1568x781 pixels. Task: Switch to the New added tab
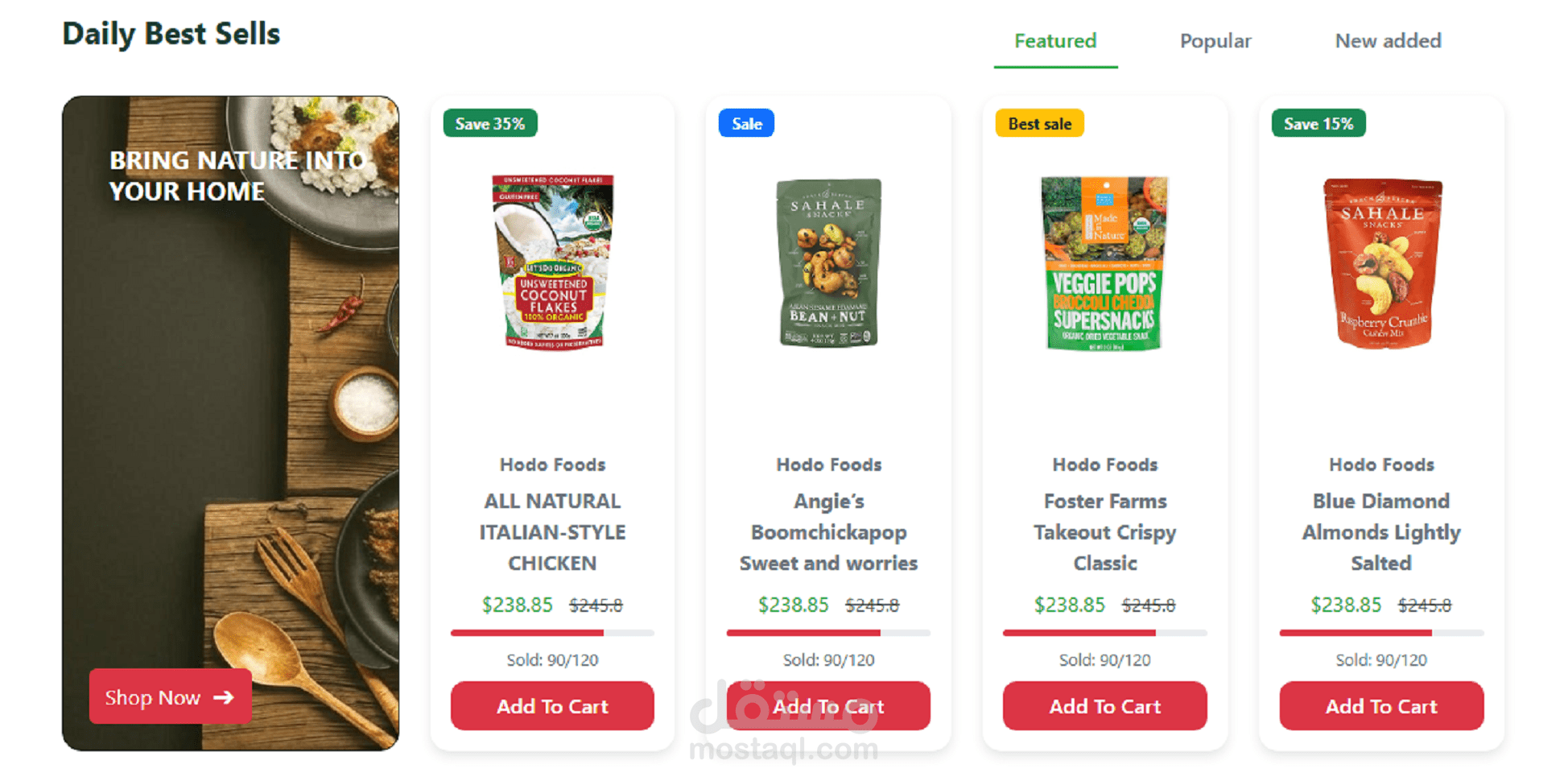pos(1388,41)
